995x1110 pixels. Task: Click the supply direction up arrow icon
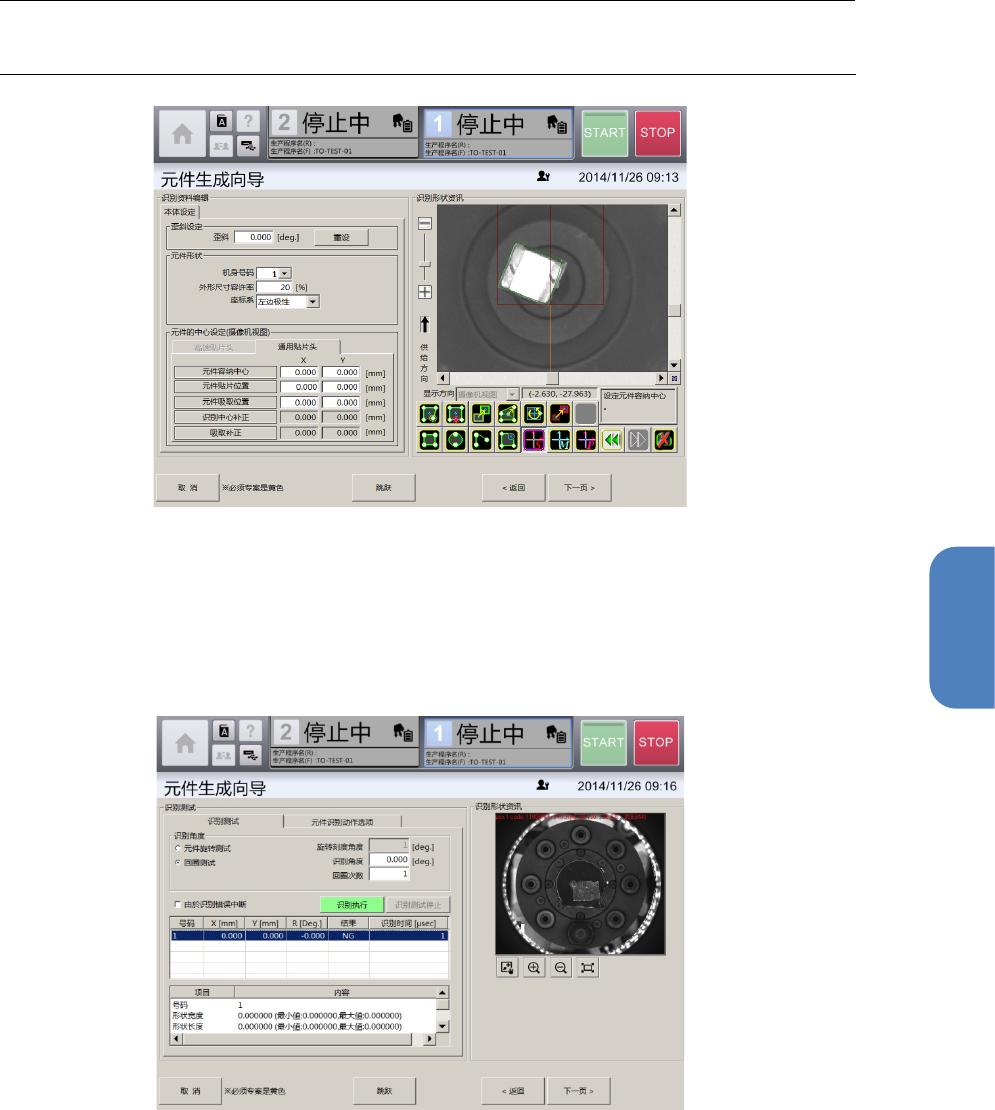pos(425,324)
